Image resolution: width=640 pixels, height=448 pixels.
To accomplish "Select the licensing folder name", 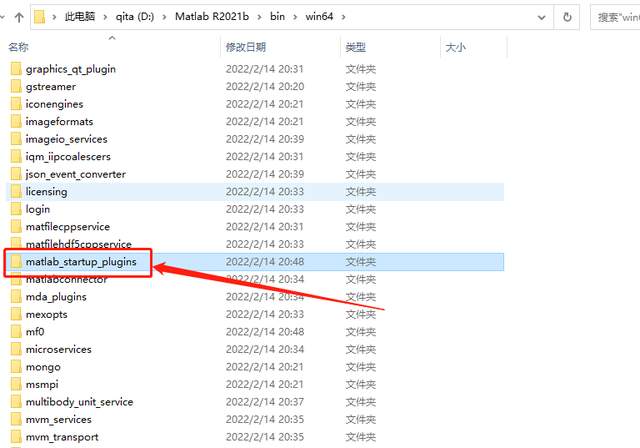I will coord(47,192).
